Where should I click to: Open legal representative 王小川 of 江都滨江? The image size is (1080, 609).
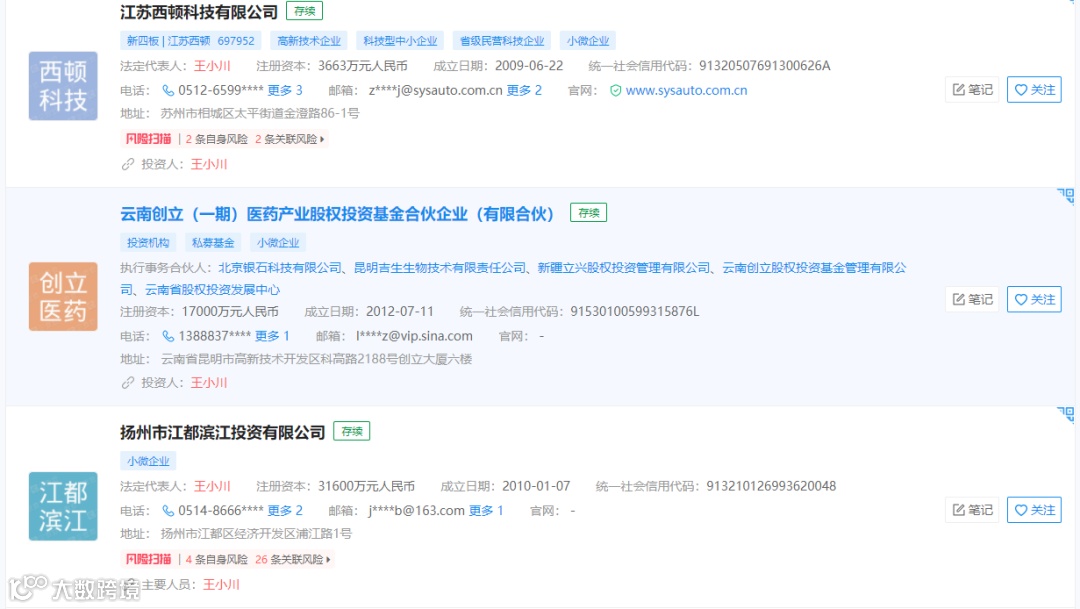point(212,486)
